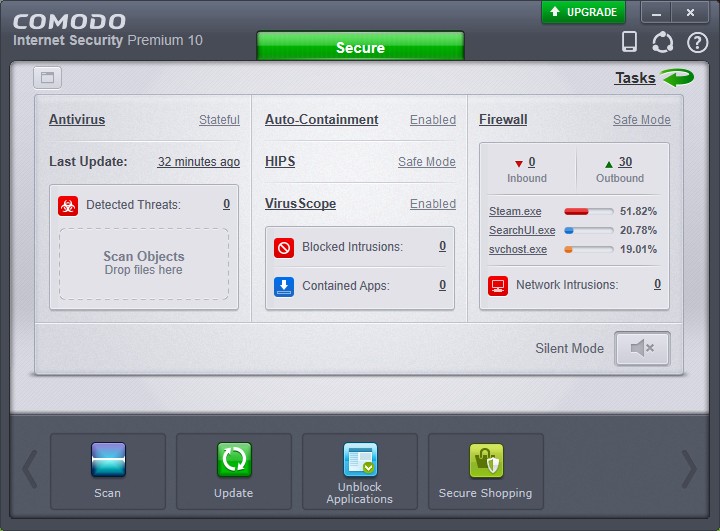Click the Blocked Intrusions count 0
Viewport: 720px width, 531px height.
click(x=442, y=246)
